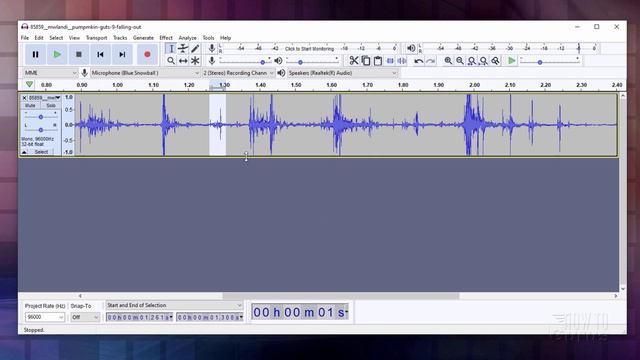The image size is (640, 360).
Task: Collapse the track using the arrow button
Action: coord(24,152)
